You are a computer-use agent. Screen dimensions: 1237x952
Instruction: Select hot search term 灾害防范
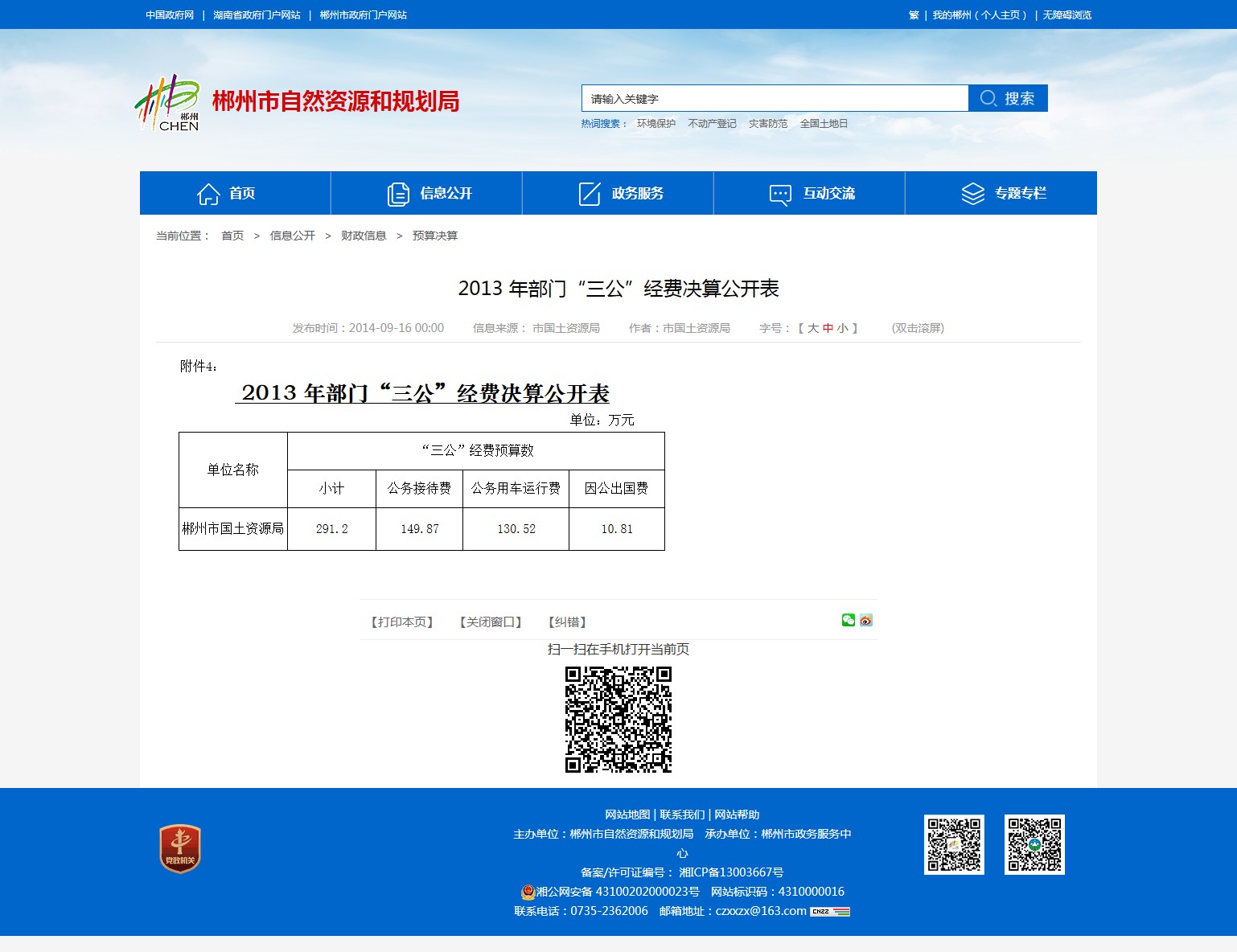pos(768,124)
